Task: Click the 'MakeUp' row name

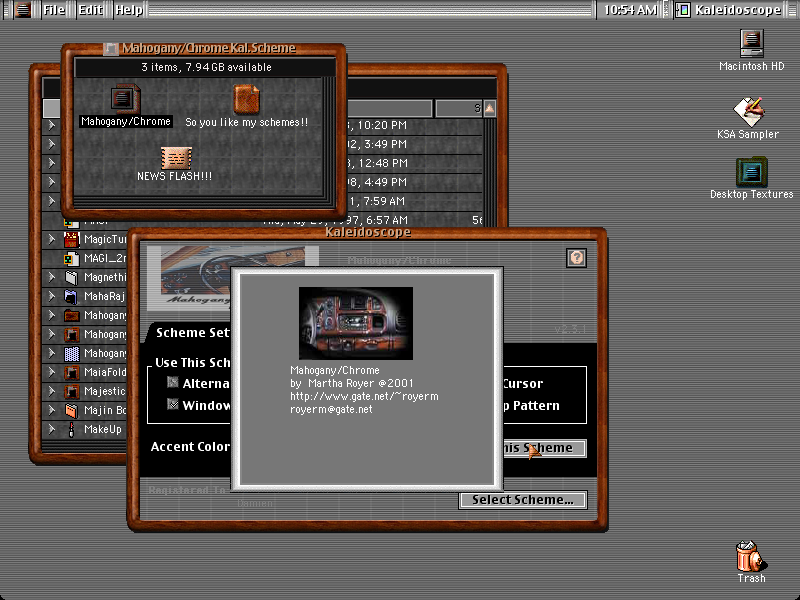Action: click(103, 429)
